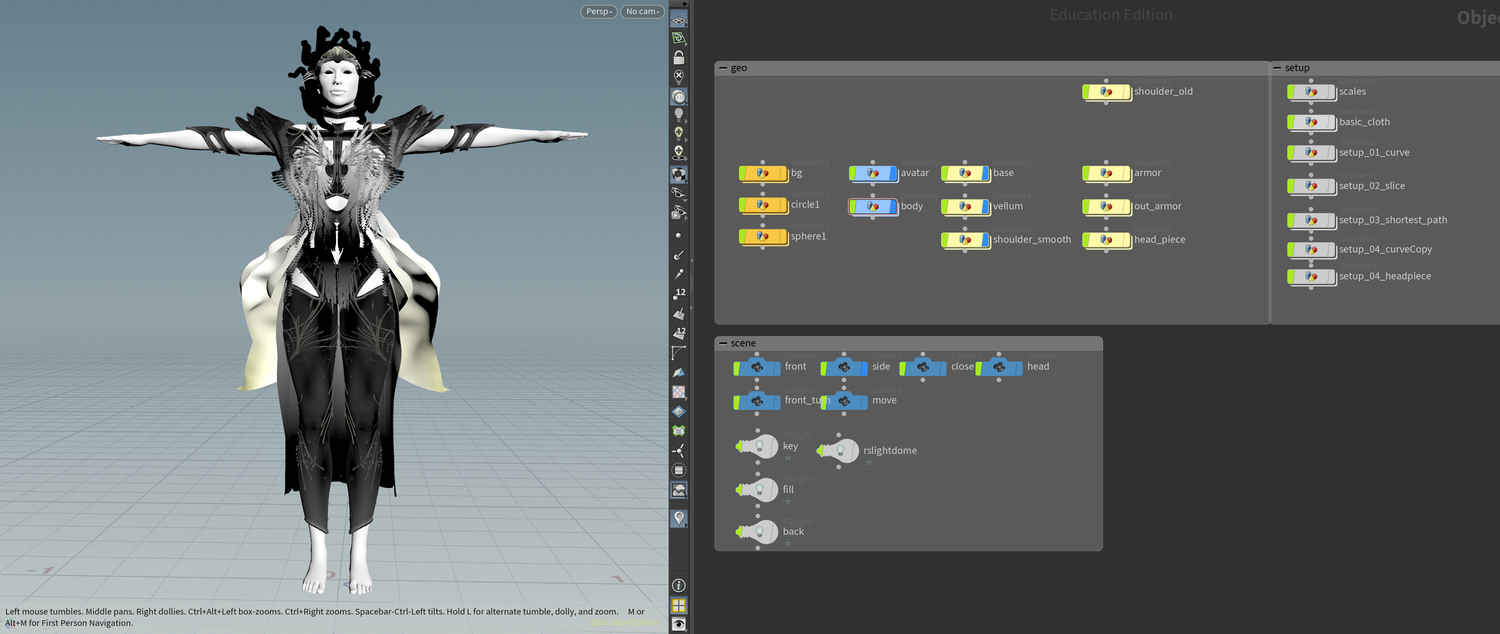Toggle display flag on side camera

(864, 368)
